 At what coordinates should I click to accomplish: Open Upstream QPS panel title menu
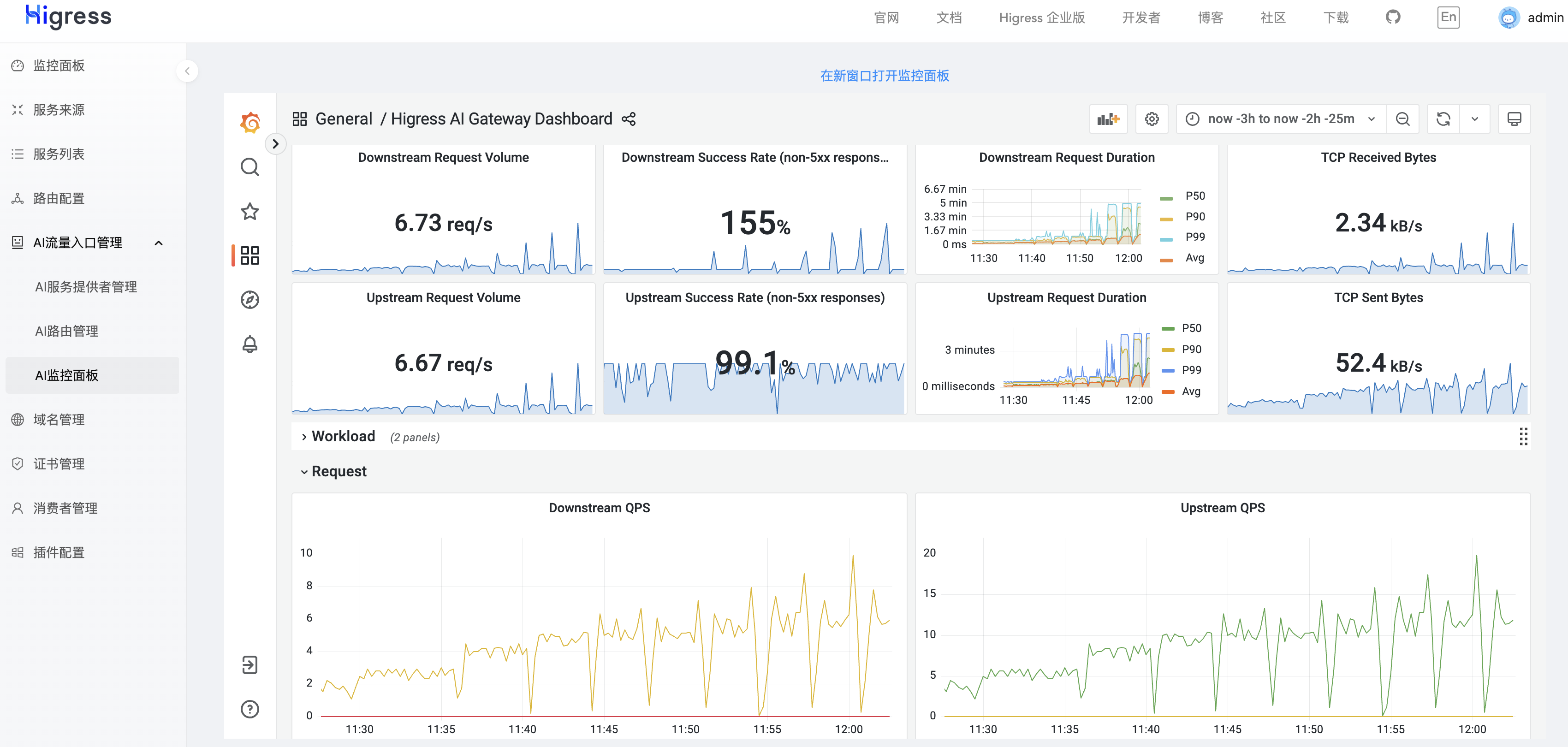tap(1222, 508)
